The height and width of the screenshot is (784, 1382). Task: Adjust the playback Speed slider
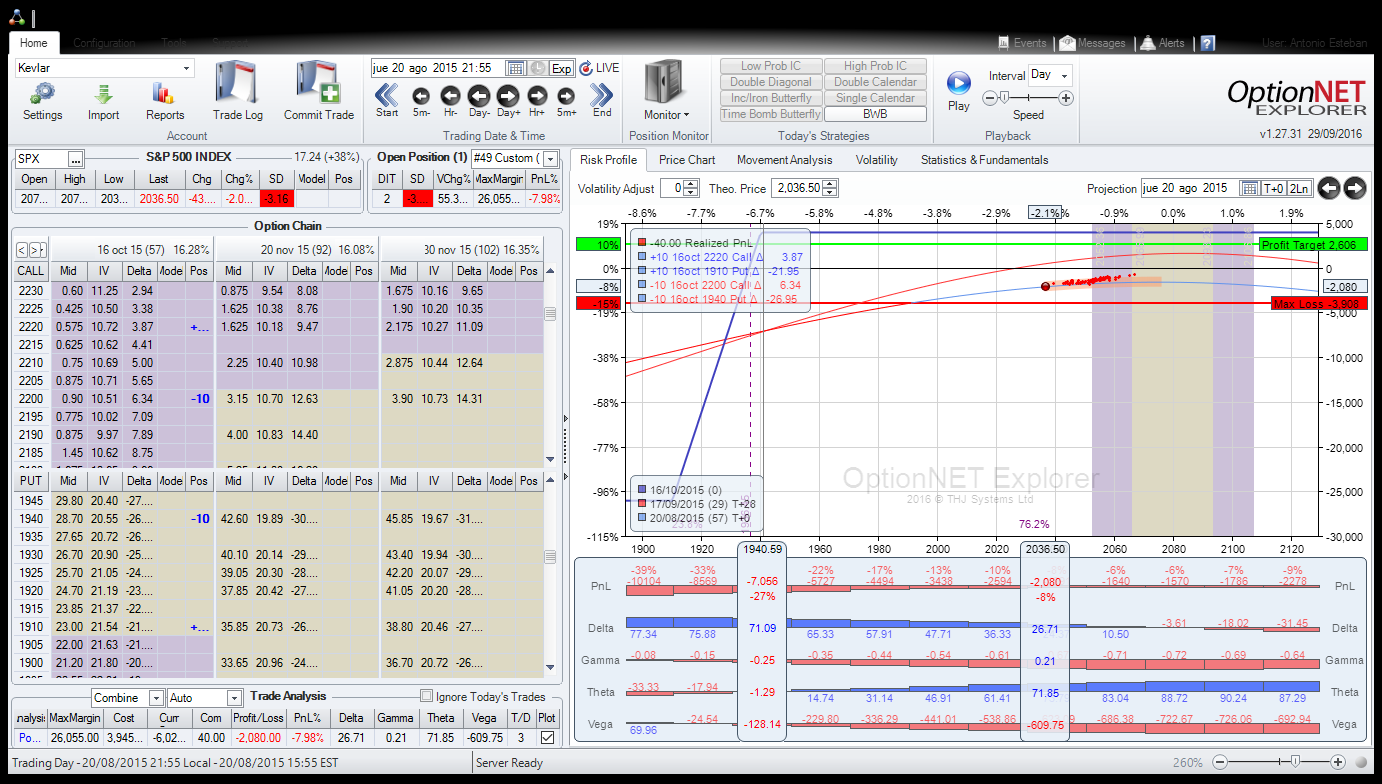click(x=1003, y=98)
